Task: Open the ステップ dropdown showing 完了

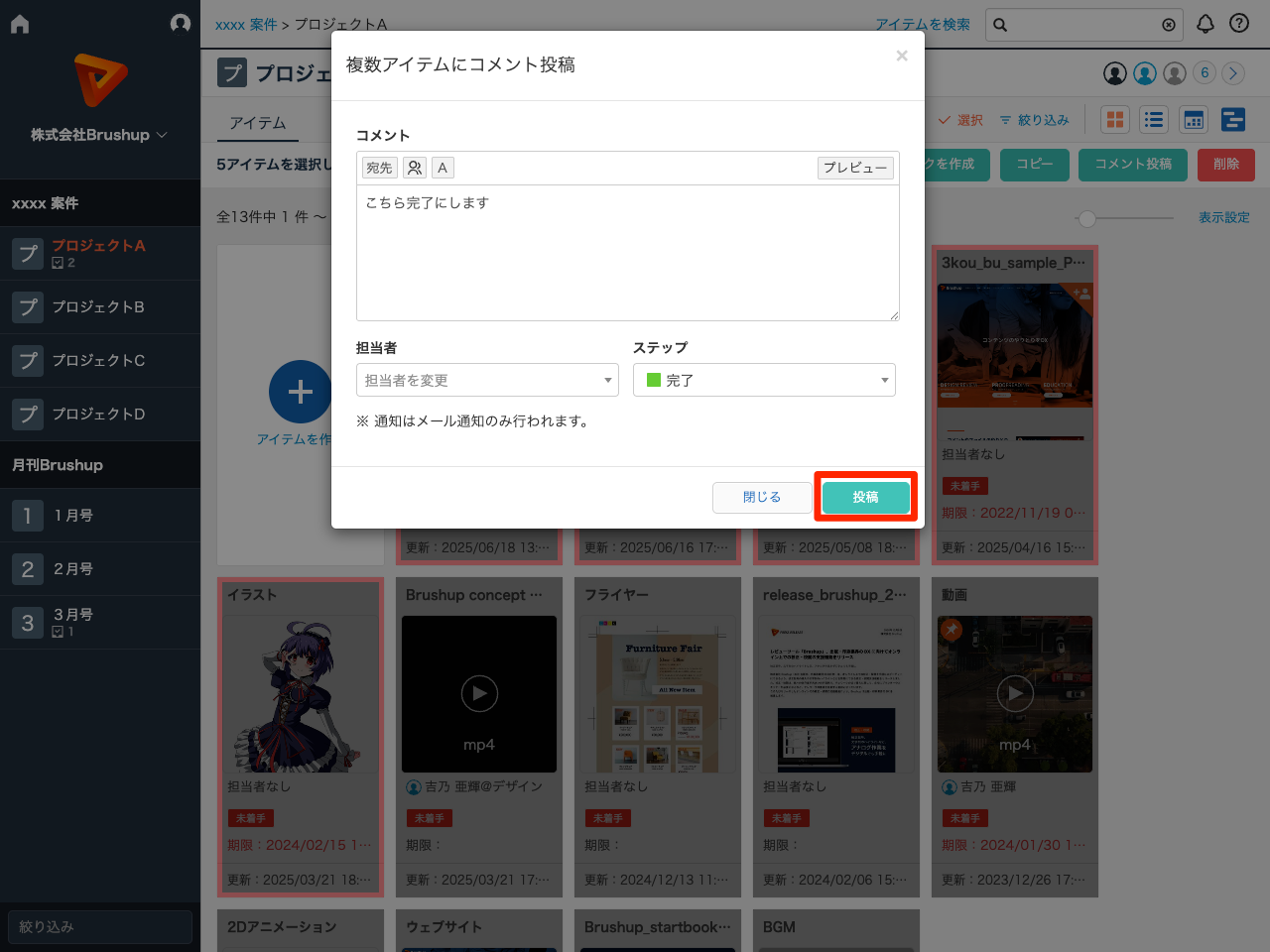Action: (x=764, y=380)
